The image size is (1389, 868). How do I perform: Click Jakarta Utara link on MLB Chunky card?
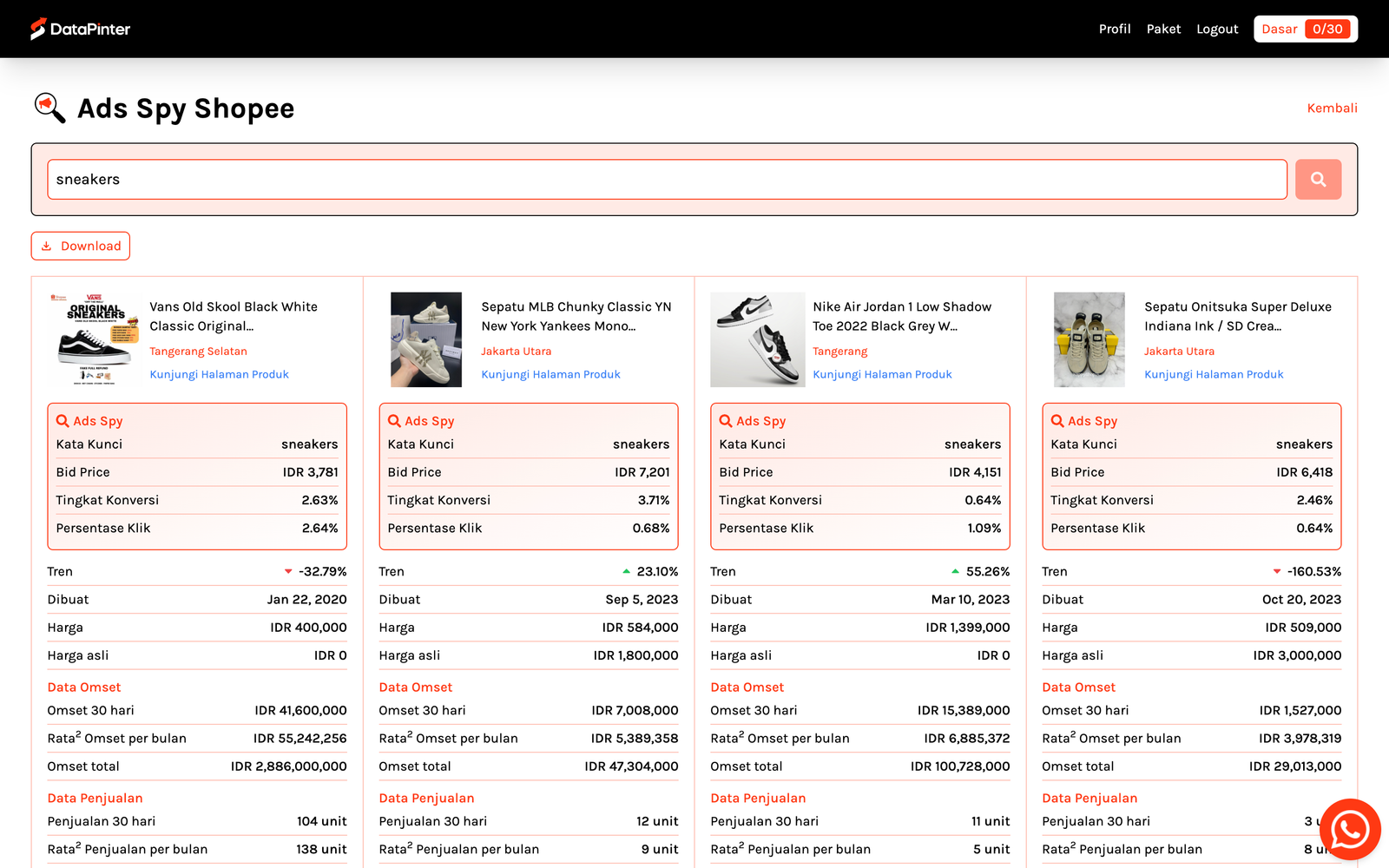pyautogui.click(x=516, y=351)
